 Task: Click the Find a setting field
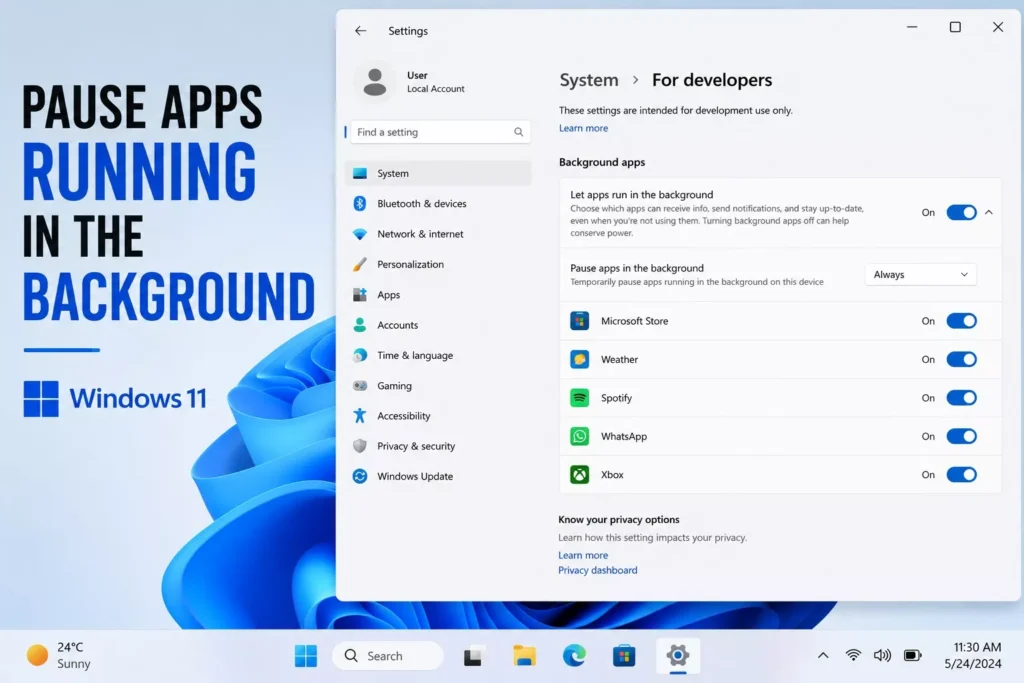pos(440,132)
